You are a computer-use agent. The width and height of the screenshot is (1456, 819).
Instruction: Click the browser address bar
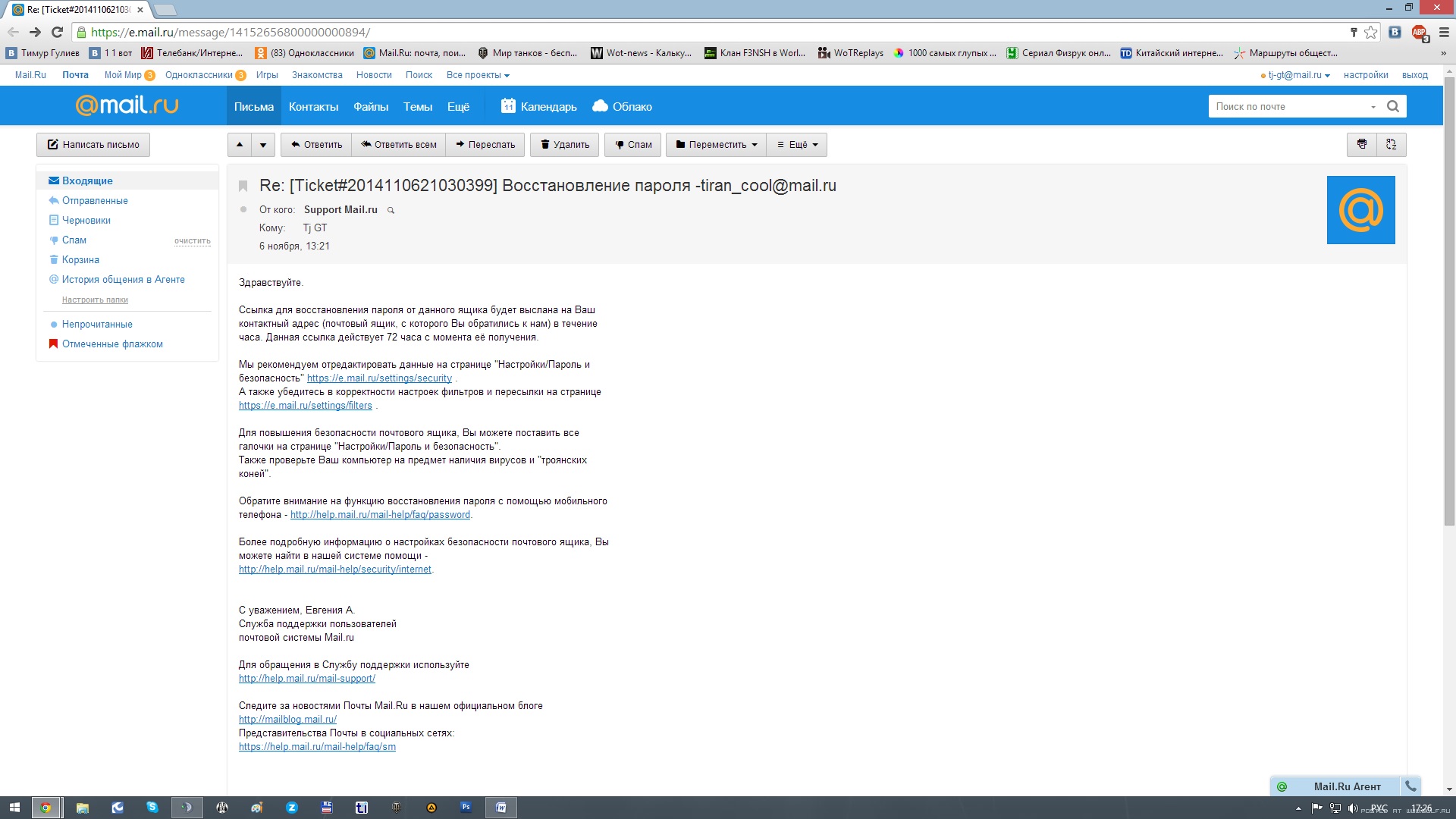(x=713, y=32)
